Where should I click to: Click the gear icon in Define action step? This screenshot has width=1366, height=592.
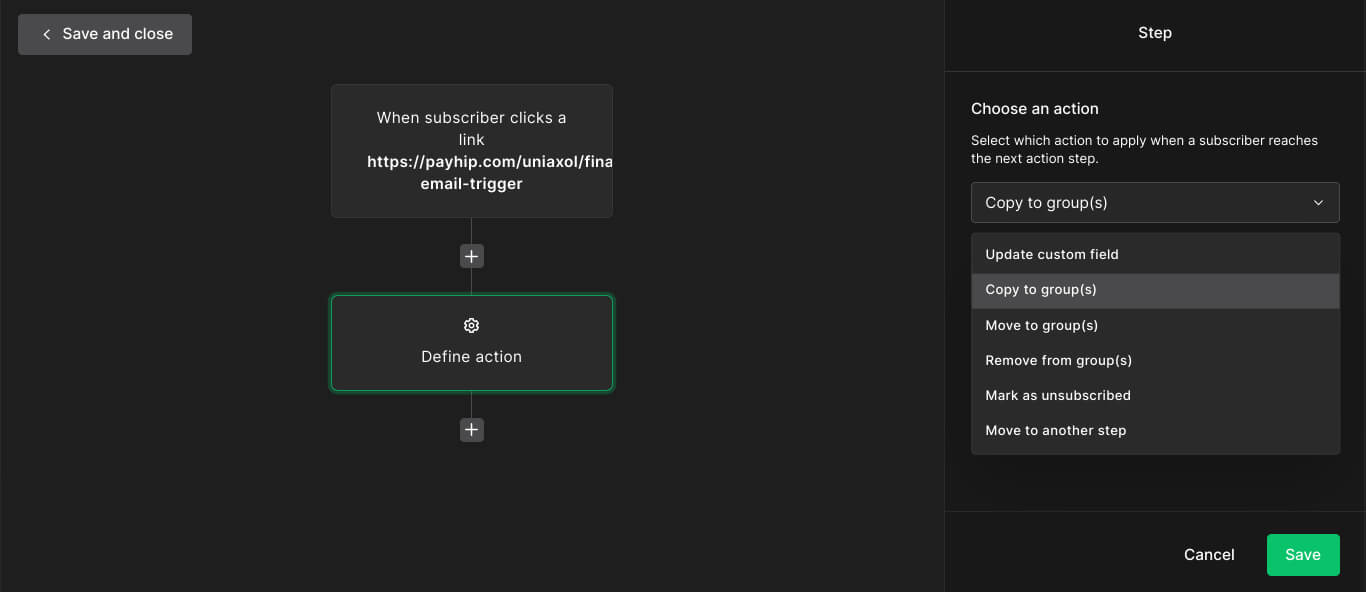(x=472, y=325)
